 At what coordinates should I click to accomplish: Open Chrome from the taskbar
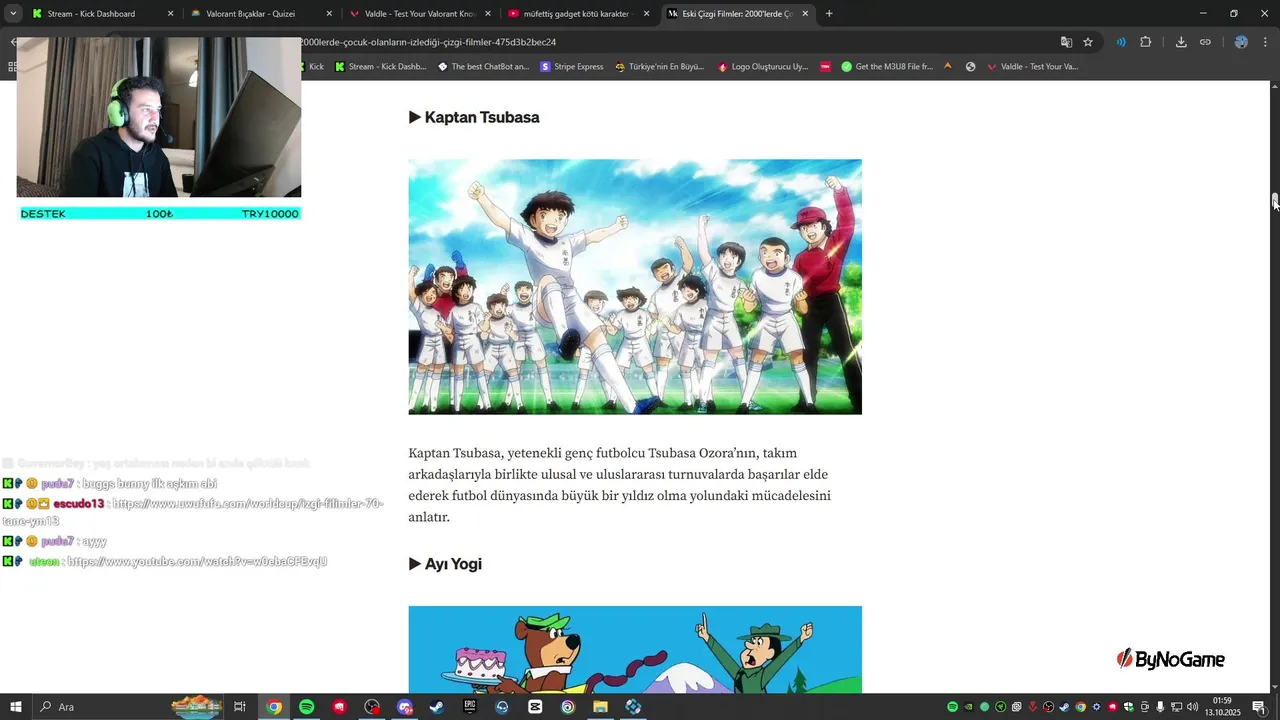pos(274,707)
